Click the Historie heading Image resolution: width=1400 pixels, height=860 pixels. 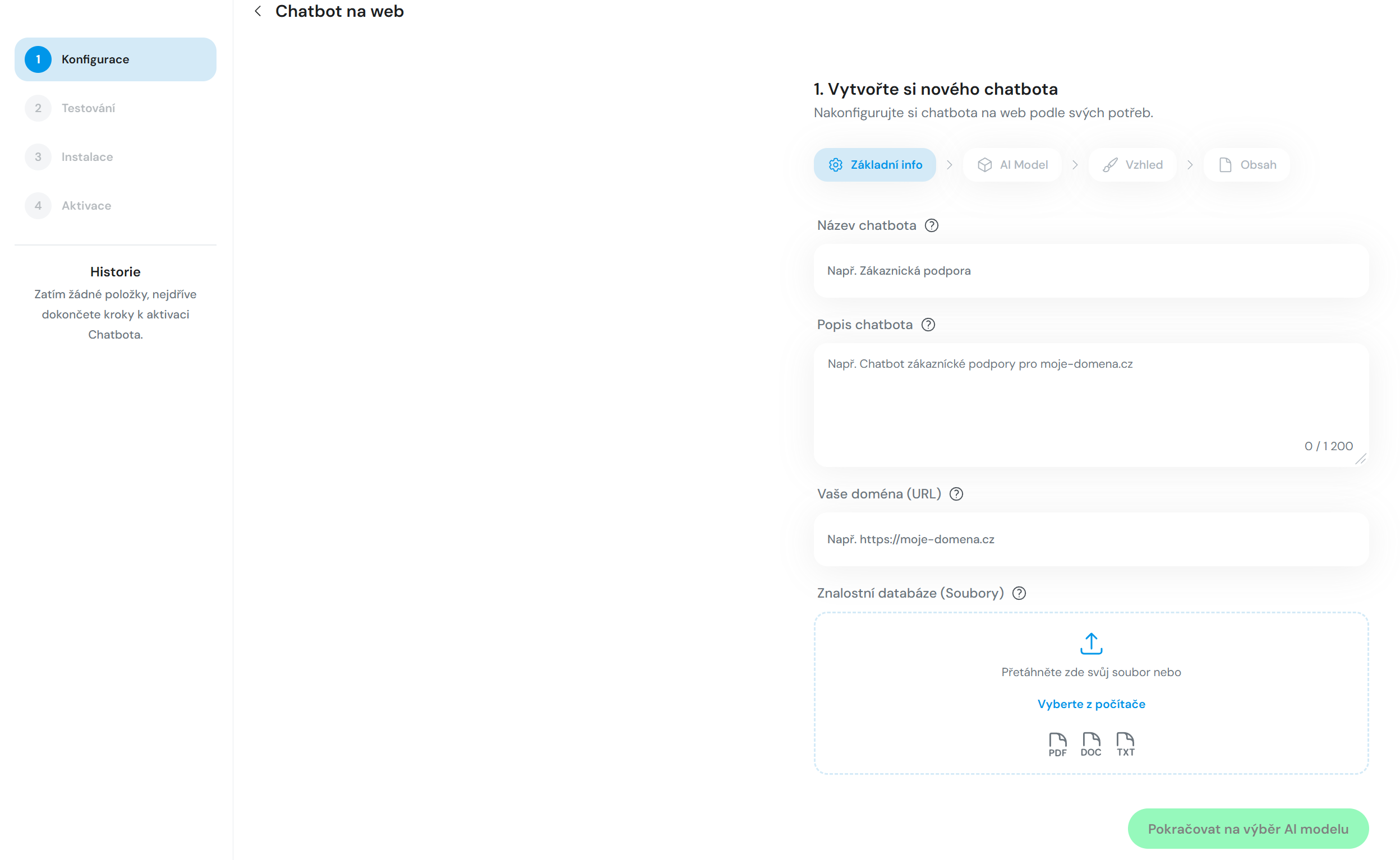tap(116, 272)
